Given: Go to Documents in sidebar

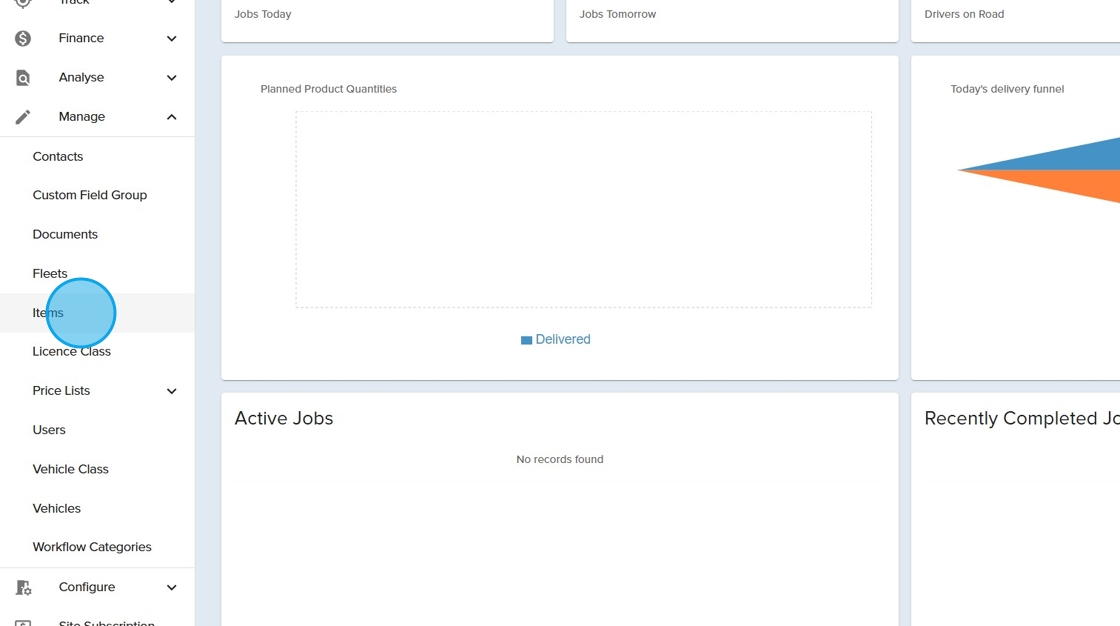Looking at the screenshot, I should (x=65, y=234).
